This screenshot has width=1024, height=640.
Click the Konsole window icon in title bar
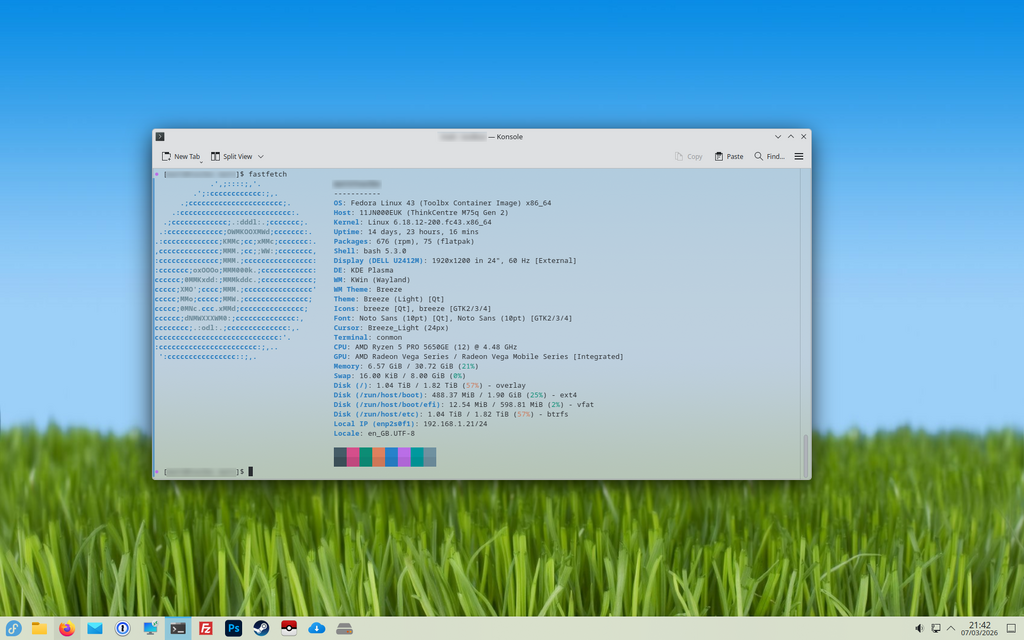[x=160, y=136]
